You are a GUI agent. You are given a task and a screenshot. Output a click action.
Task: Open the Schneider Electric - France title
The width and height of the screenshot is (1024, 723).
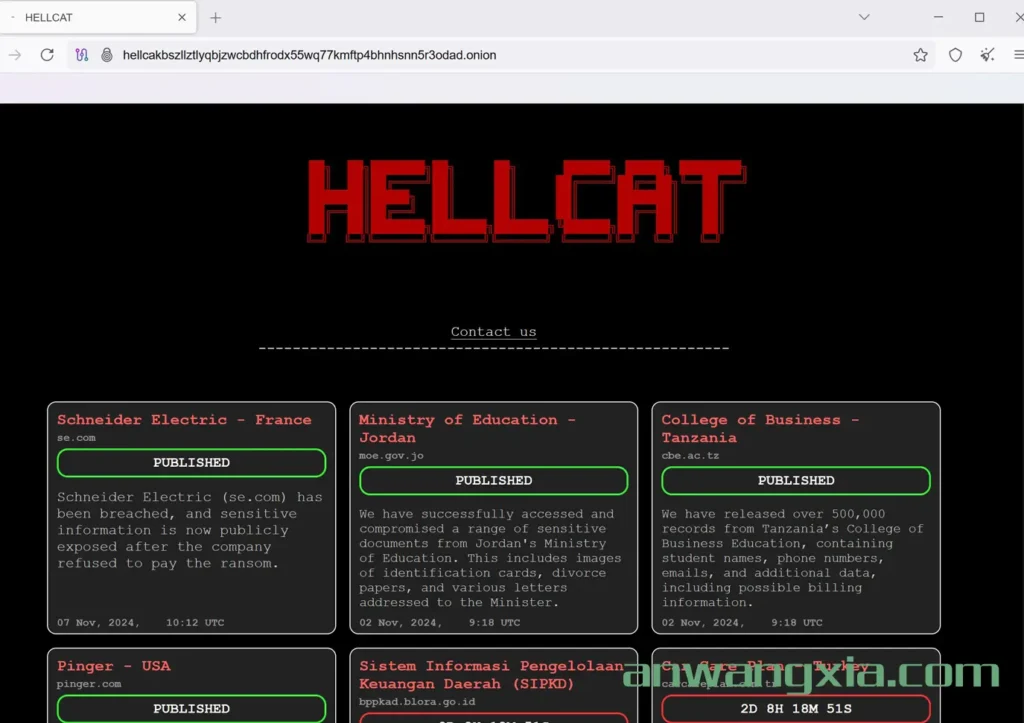(184, 420)
